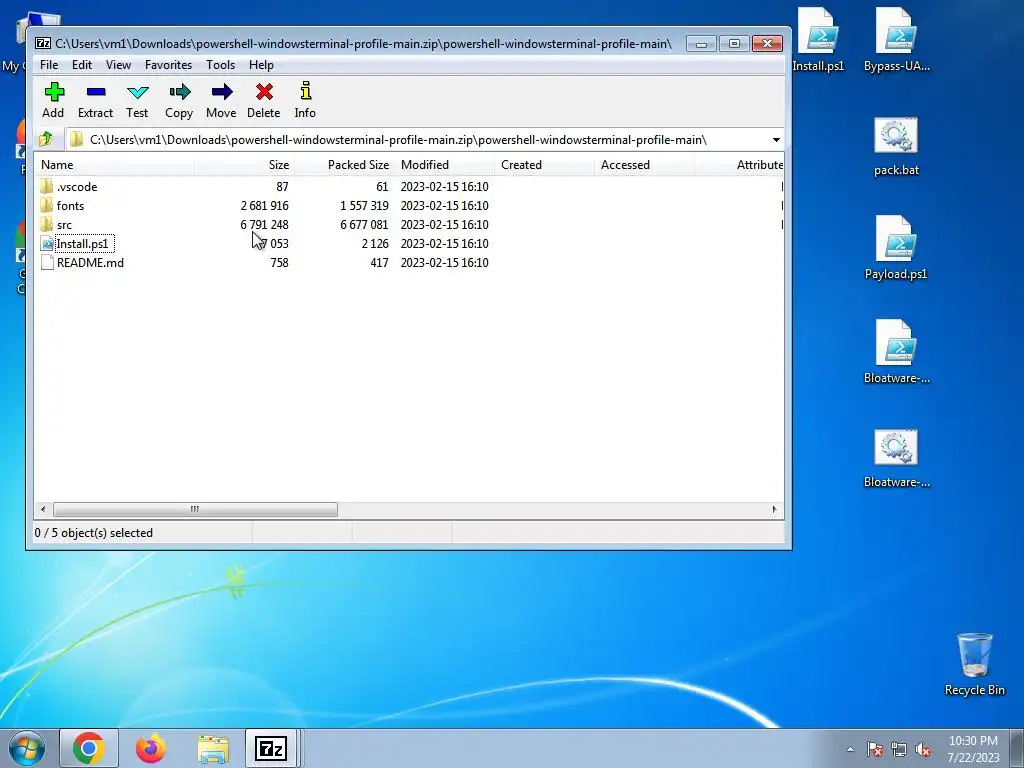
Task: Click the 7-Zip taskbar button
Action: coord(271,748)
